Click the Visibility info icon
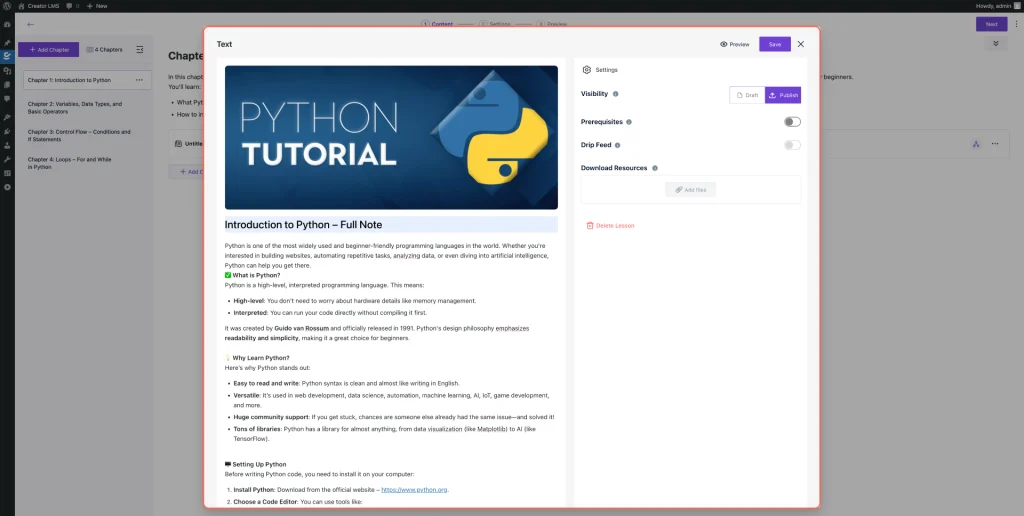Image resolution: width=1024 pixels, height=516 pixels. (x=615, y=94)
